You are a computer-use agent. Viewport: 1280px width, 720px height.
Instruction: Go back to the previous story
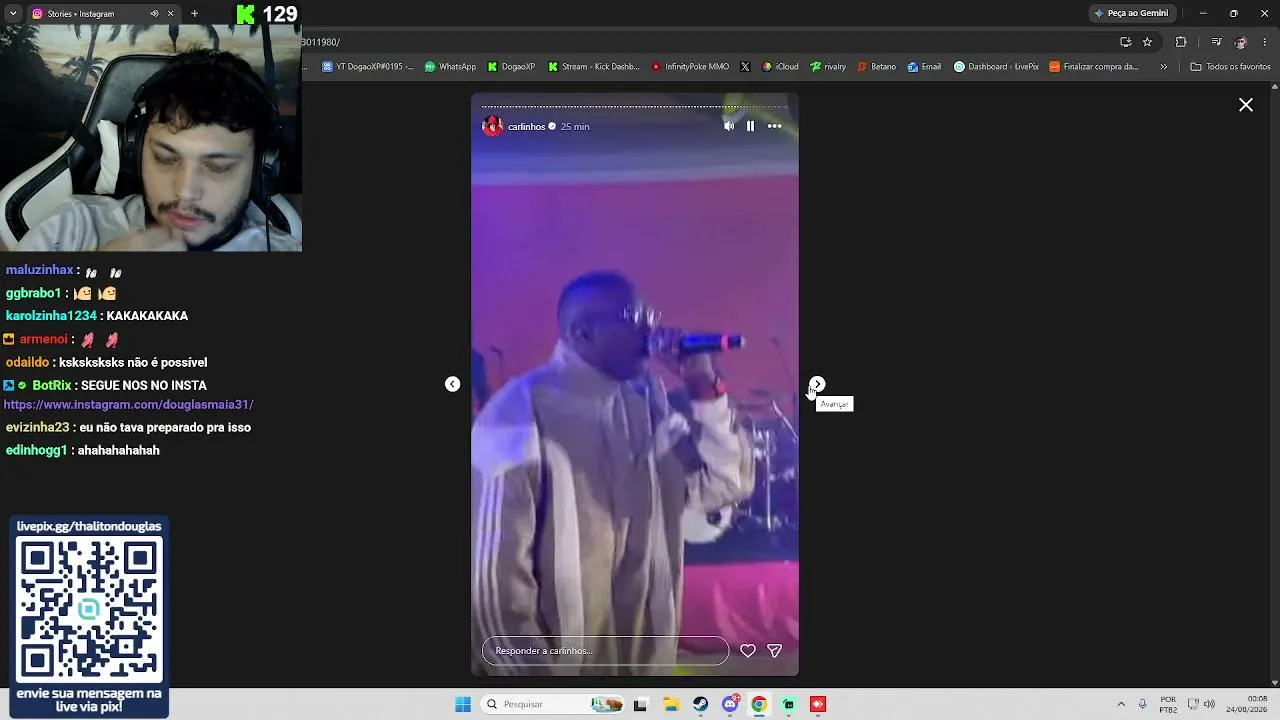coord(452,384)
